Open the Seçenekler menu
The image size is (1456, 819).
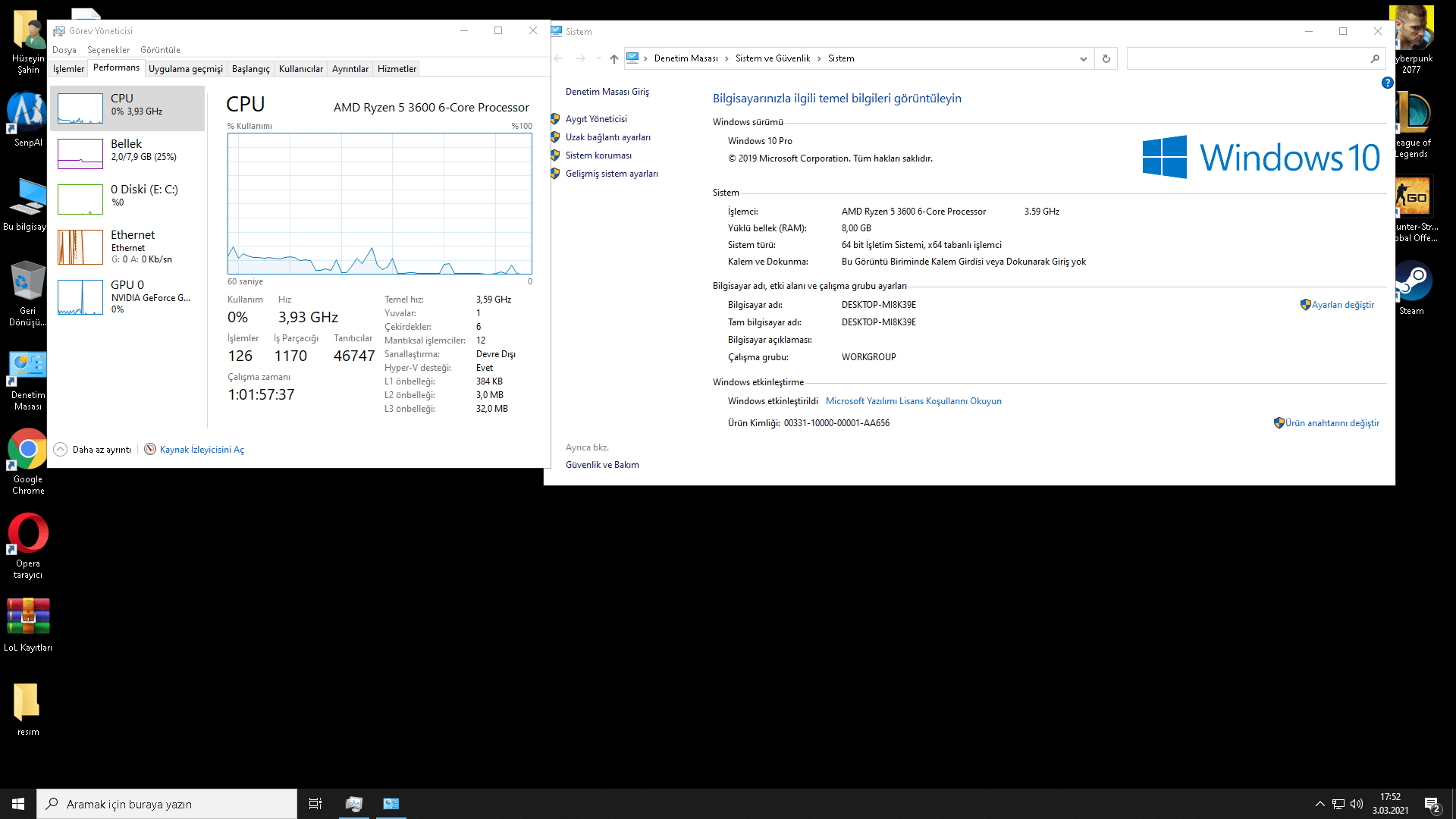pyautogui.click(x=108, y=50)
